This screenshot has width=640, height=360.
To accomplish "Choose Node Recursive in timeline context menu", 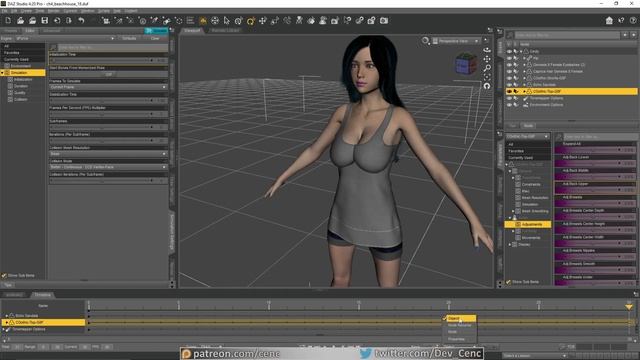I will (459, 325).
